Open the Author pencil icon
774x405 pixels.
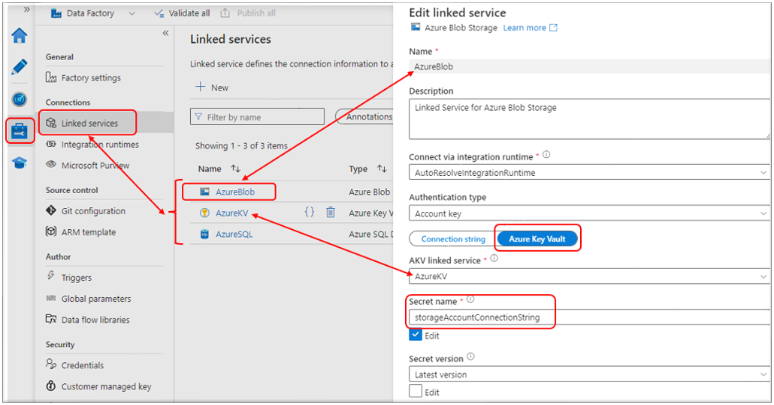pyautogui.click(x=19, y=68)
